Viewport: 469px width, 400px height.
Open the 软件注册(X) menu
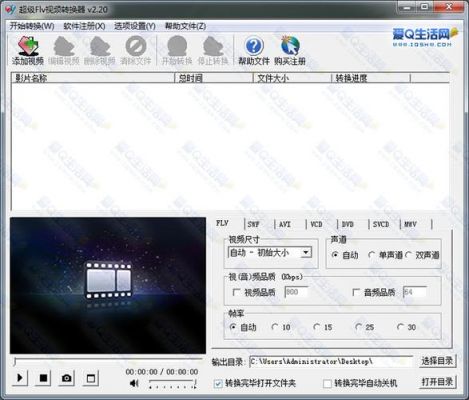[84, 26]
